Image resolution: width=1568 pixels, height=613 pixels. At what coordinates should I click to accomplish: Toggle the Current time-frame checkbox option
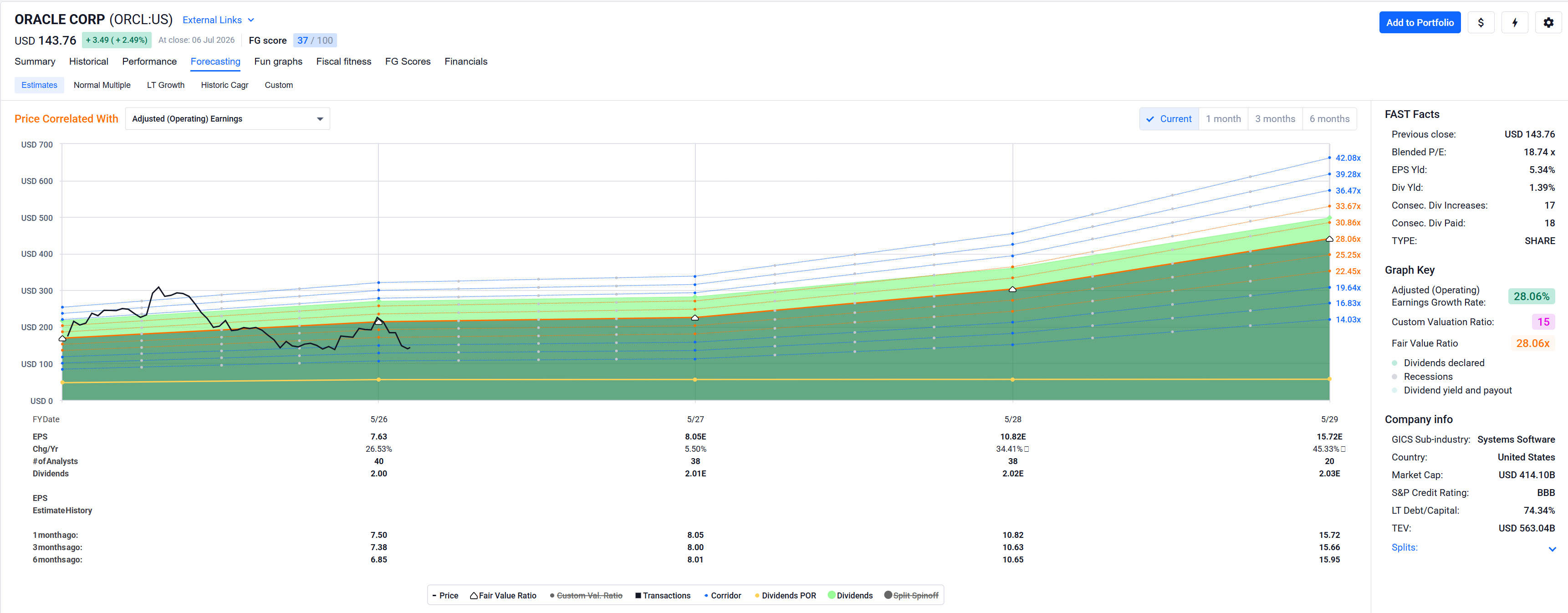(1169, 119)
